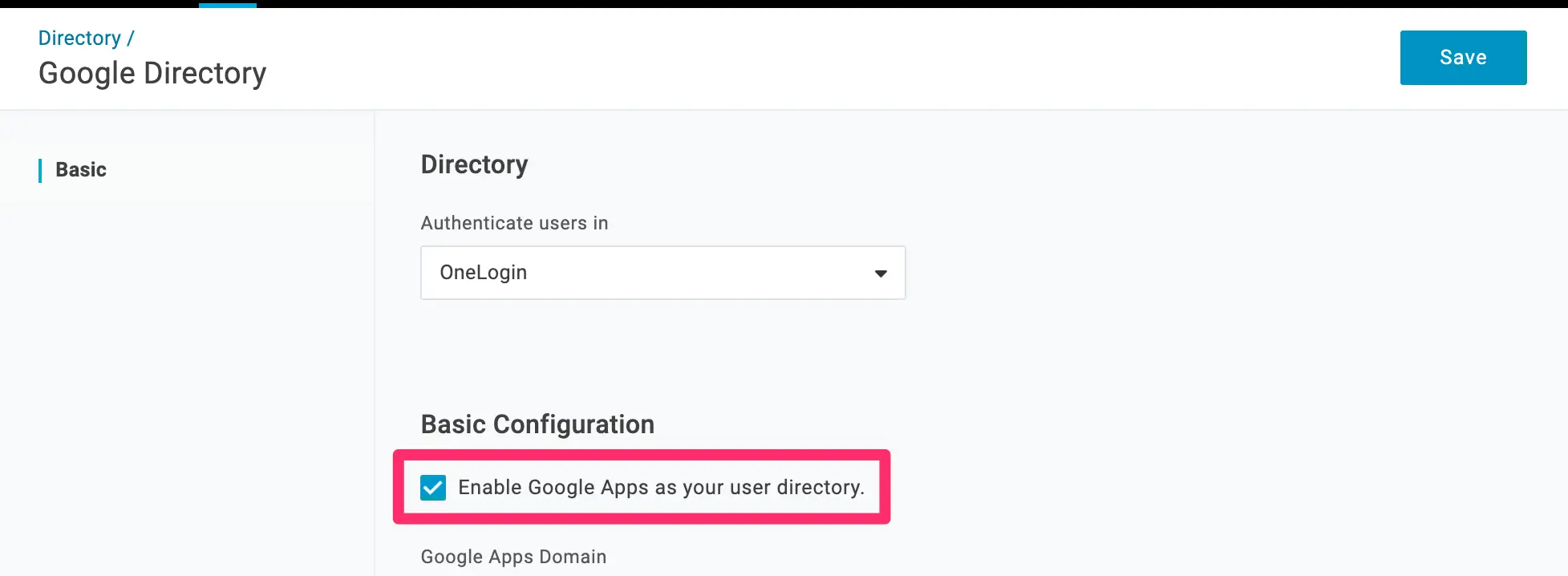Viewport: 1568px width, 576px height.
Task: Click the Save button
Action: 1463,58
